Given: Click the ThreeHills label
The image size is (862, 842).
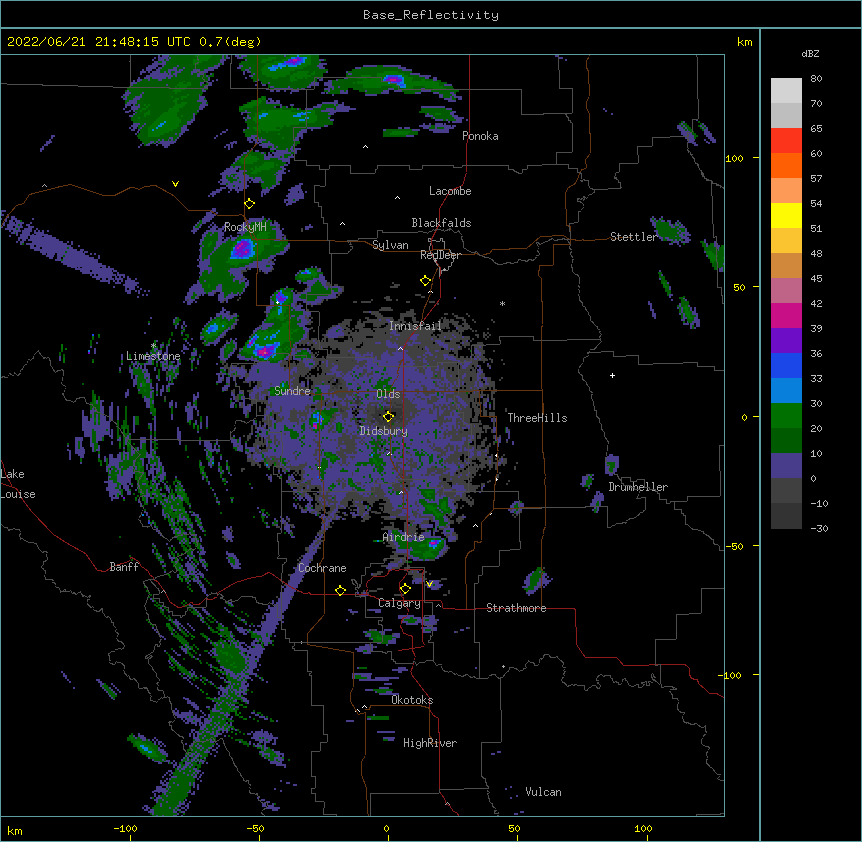Looking at the screenshot, I should (x=537, y=418).
